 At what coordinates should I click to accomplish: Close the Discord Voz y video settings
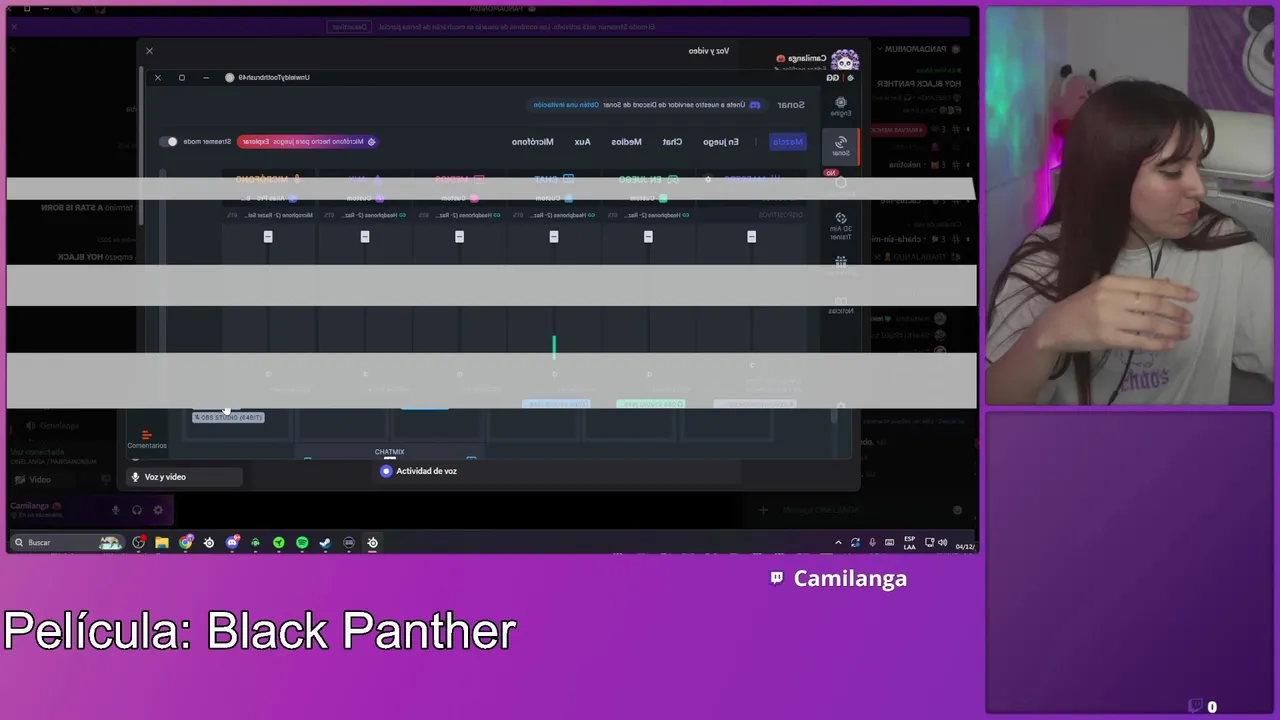pos(149,51)
